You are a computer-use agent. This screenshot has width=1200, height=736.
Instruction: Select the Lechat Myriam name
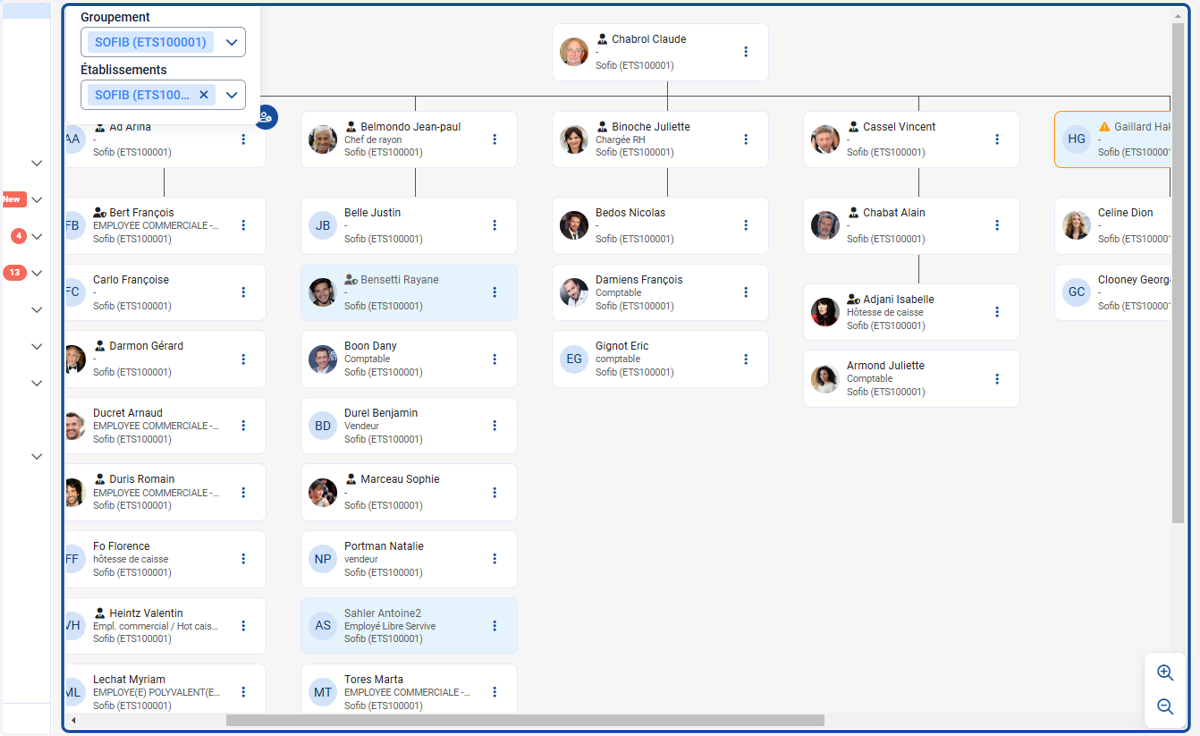pos(129,680)
